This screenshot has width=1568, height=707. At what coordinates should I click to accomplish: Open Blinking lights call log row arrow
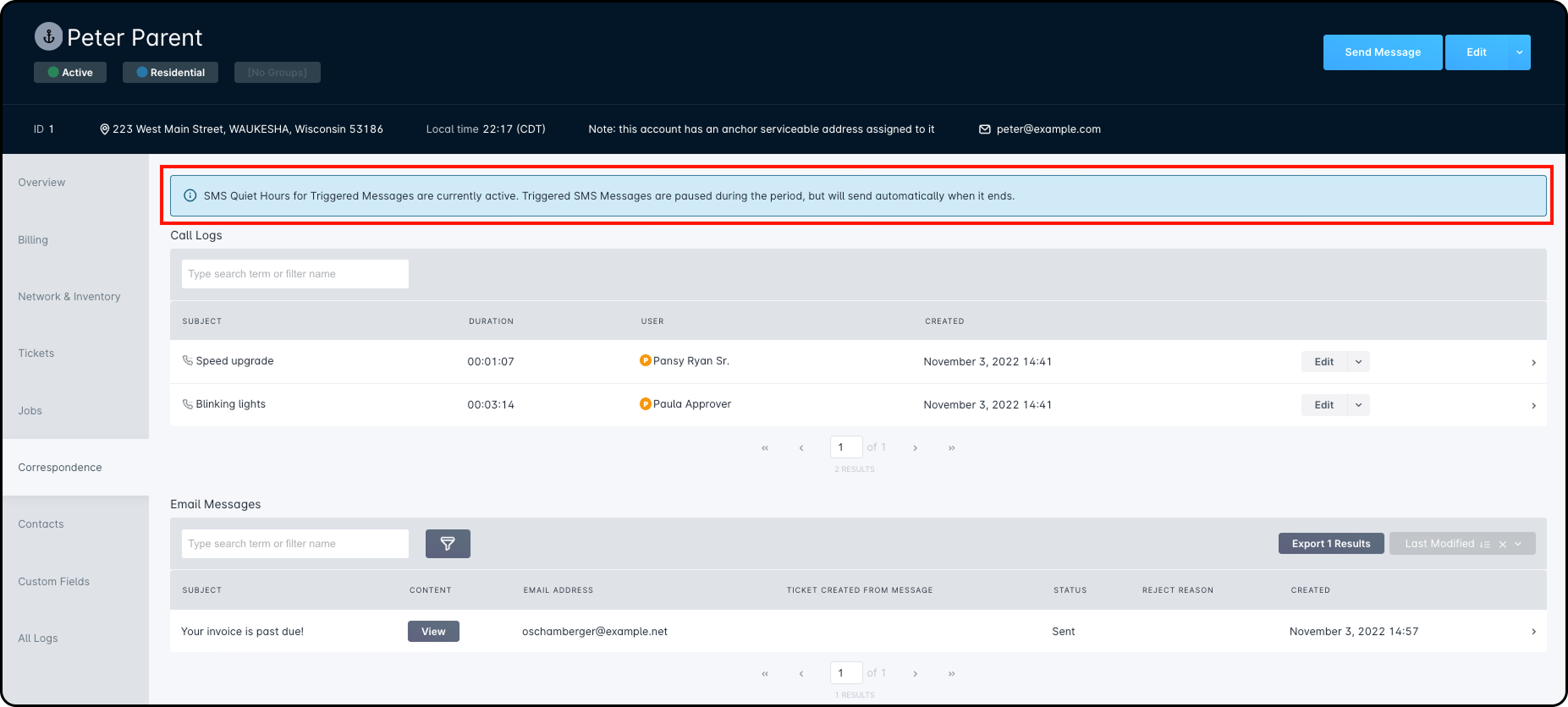tap(1533, 405)
